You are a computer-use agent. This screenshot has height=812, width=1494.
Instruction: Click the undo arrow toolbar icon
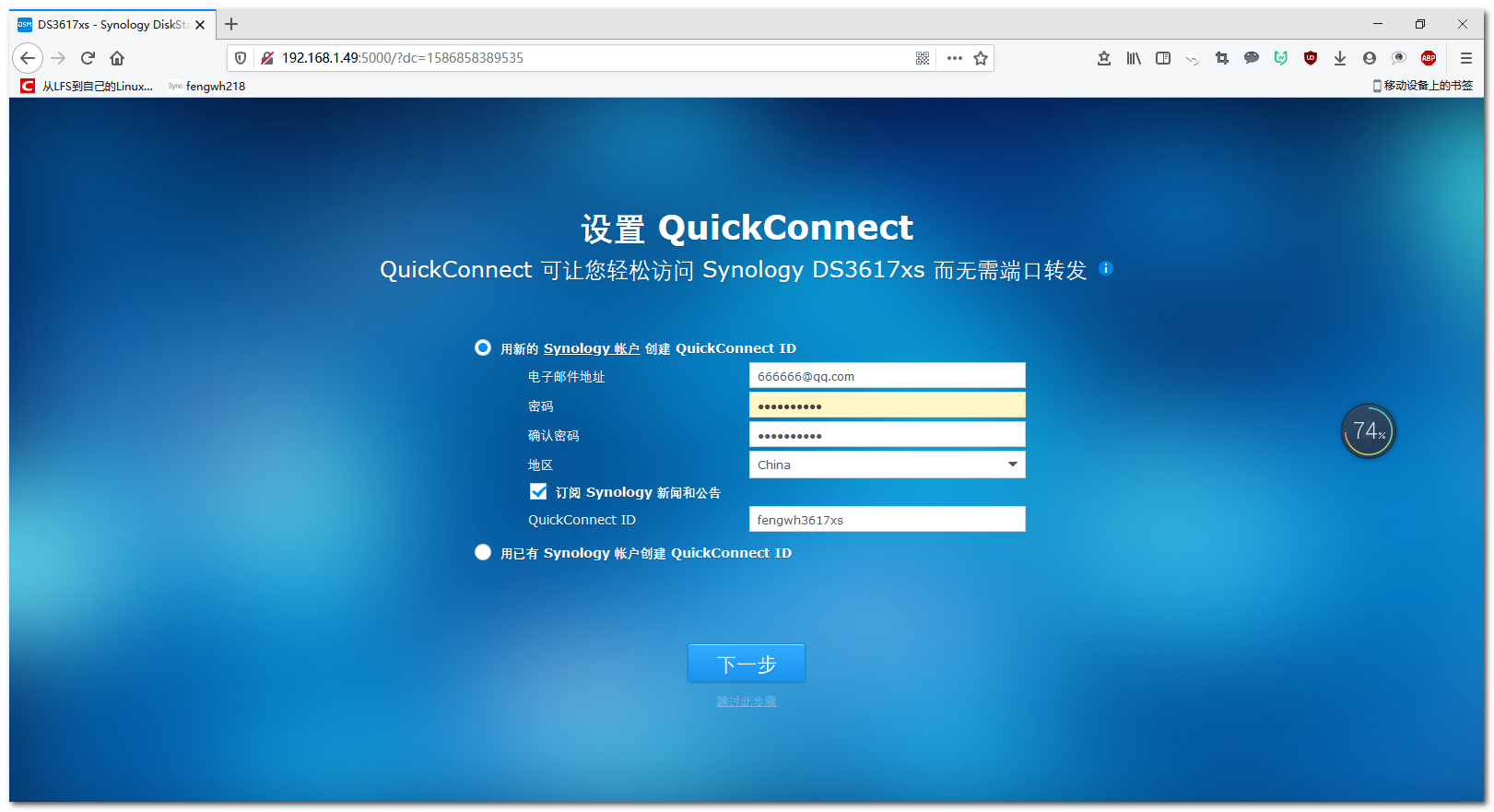1193,59
